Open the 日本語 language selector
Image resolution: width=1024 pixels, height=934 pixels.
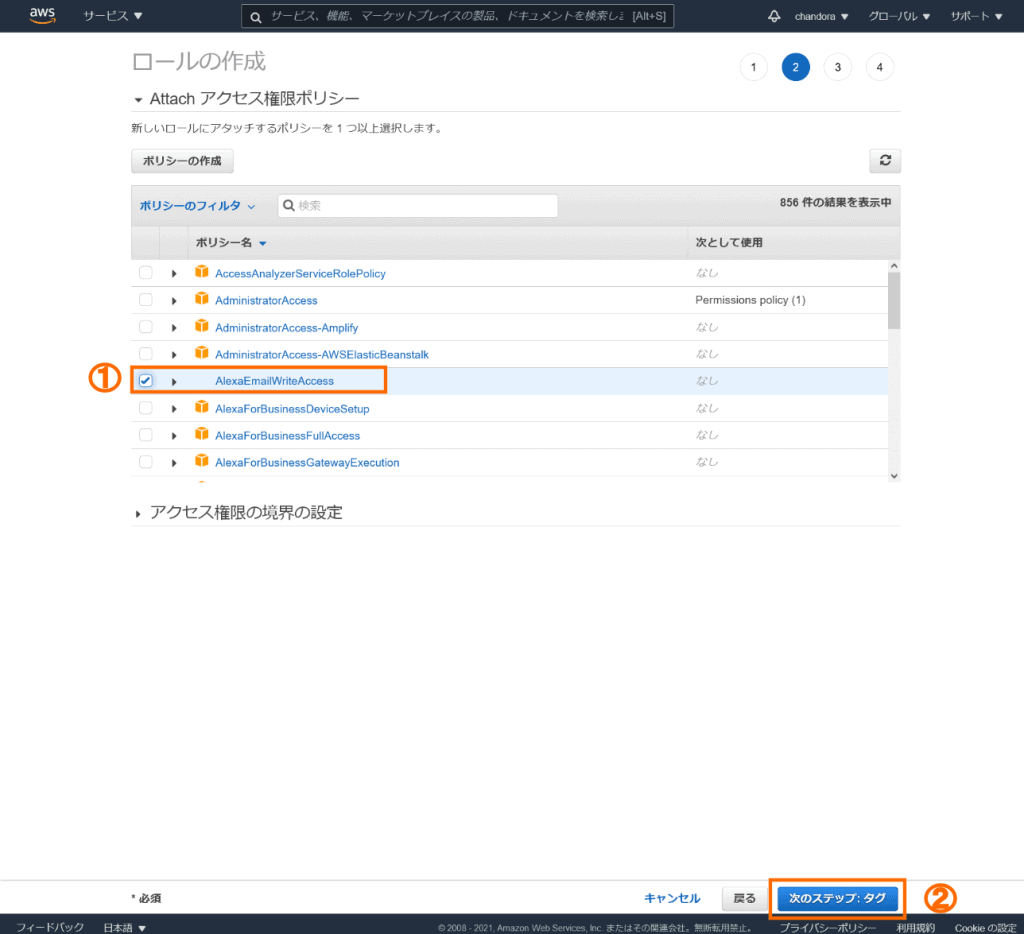pos(124,927)
